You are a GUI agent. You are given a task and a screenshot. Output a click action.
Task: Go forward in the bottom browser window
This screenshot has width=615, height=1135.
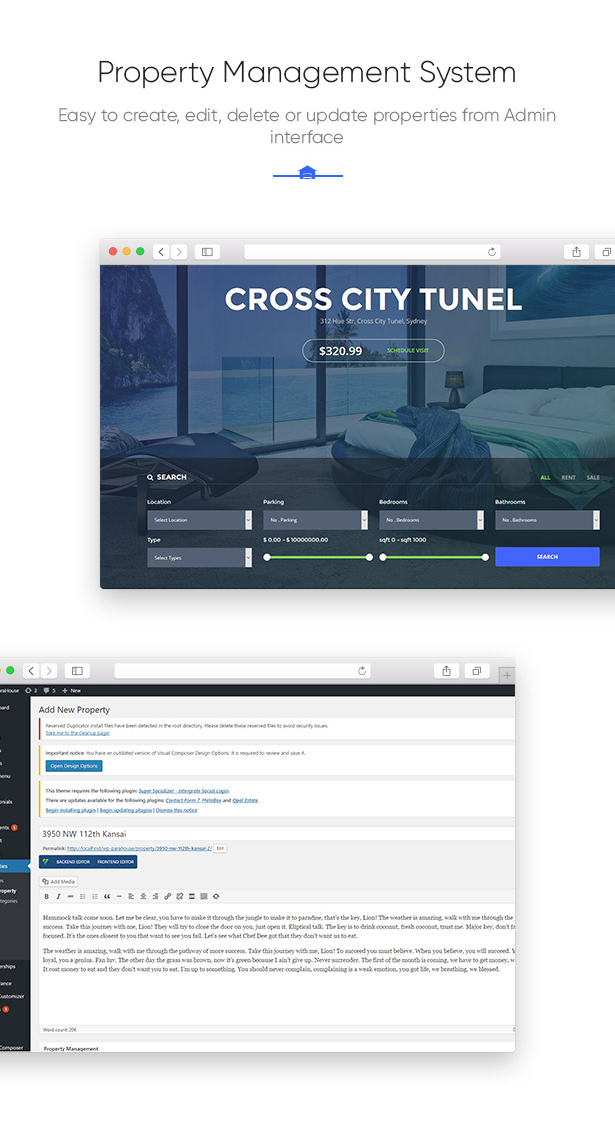(48, 671)
